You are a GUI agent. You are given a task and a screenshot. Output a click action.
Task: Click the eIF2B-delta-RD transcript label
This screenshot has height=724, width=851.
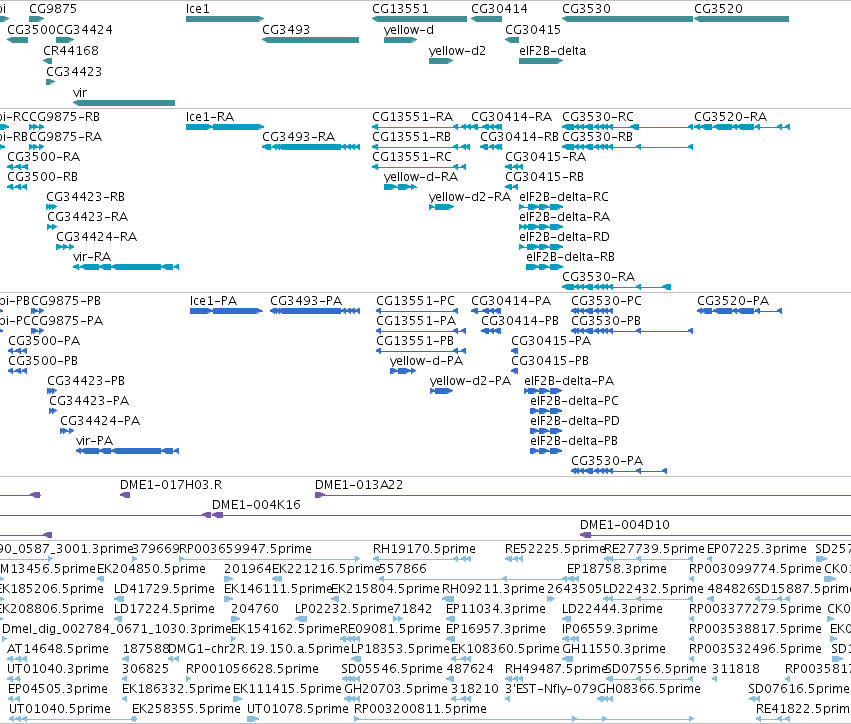pos(564,237)
